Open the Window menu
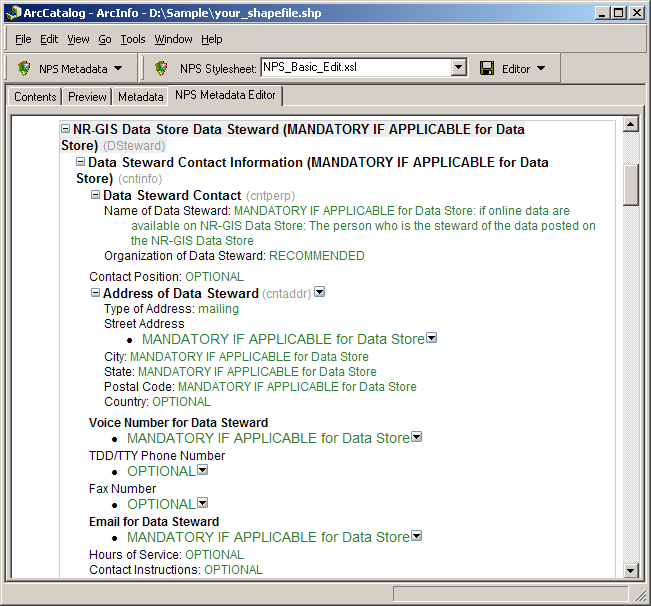This screenshot has height=606, width=651. 174,39
